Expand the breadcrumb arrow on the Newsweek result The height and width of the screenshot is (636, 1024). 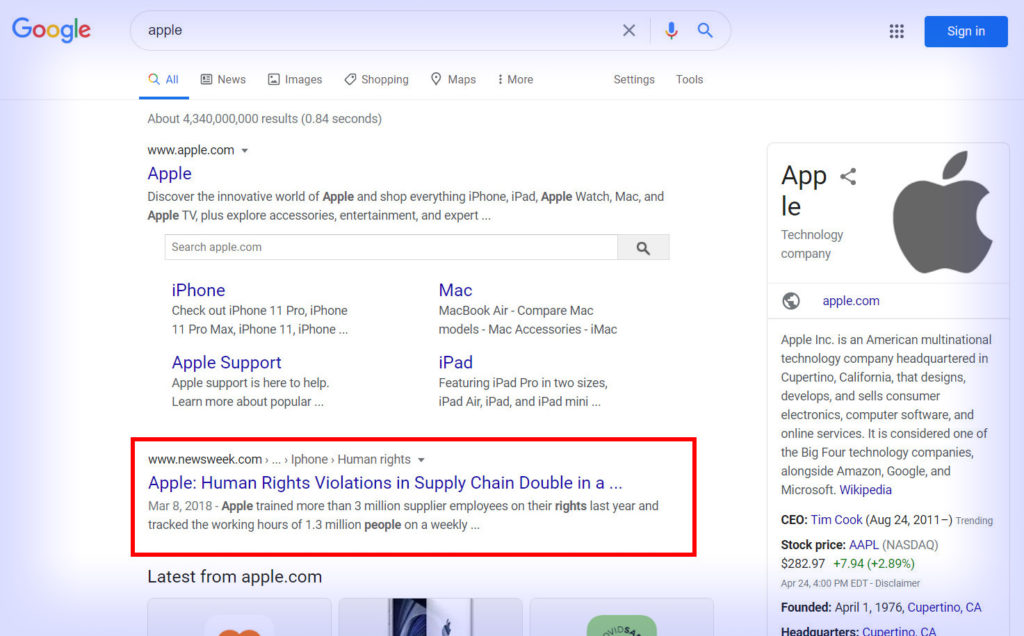421,459
